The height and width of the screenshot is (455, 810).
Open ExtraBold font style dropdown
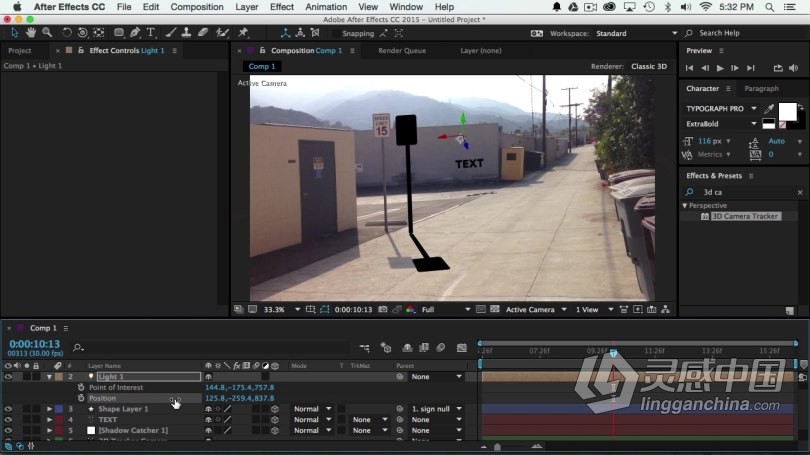721,124
